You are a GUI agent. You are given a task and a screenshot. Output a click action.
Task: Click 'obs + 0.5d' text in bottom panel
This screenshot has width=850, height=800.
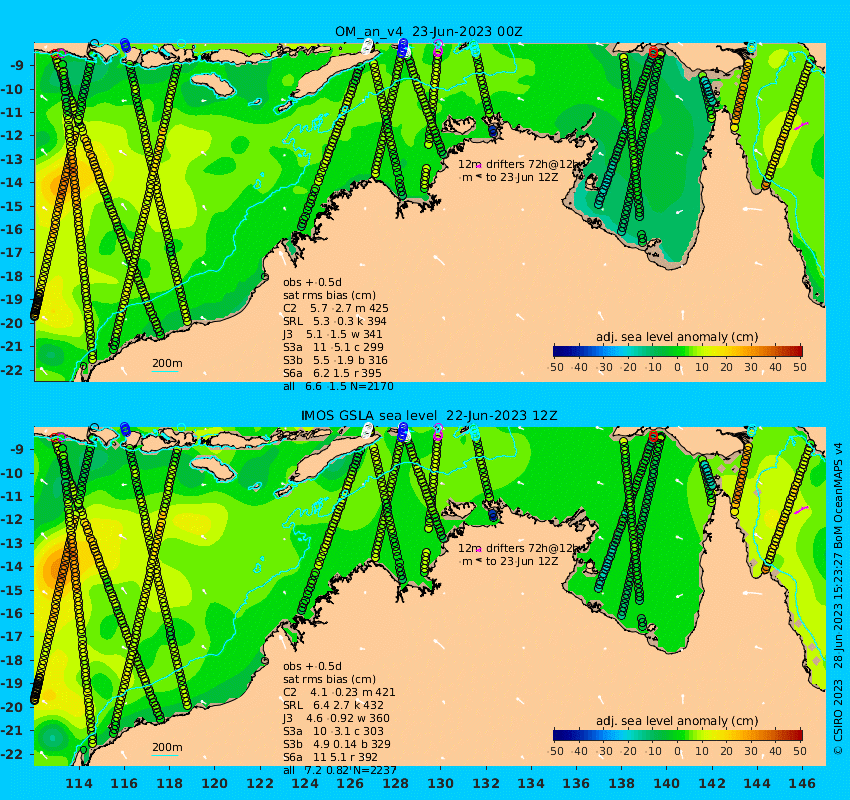pos(312,666)
